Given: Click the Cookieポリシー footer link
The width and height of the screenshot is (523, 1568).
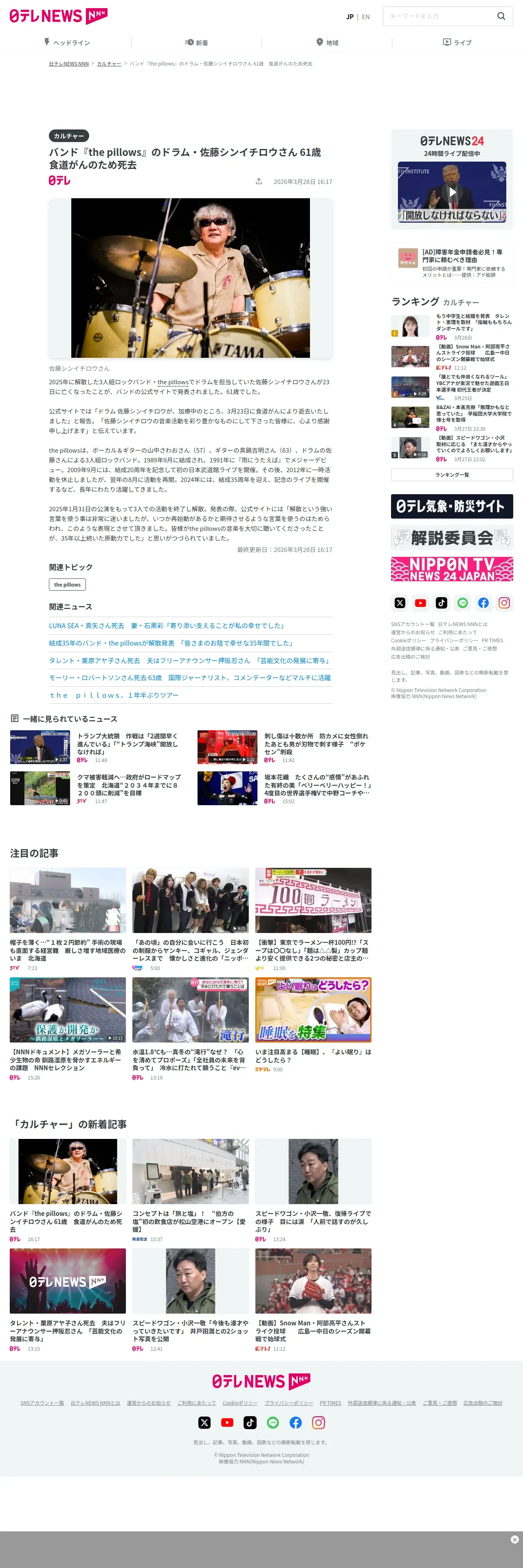Looking at the screenshot, I should point(240,1403).
